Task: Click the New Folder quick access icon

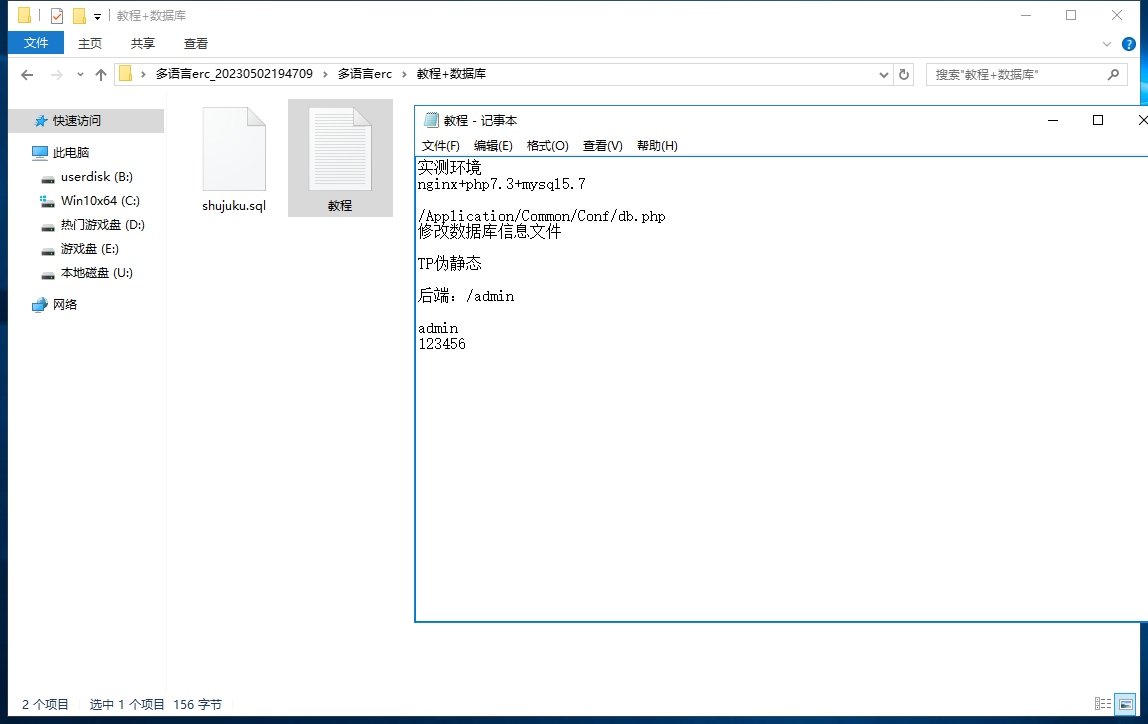Action: [79, 16]
